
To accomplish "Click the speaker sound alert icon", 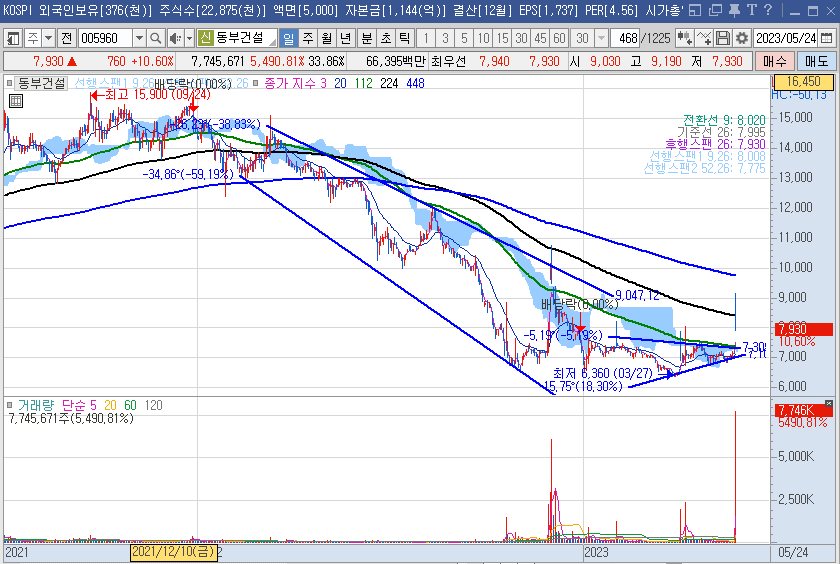I will coord(175,38).
